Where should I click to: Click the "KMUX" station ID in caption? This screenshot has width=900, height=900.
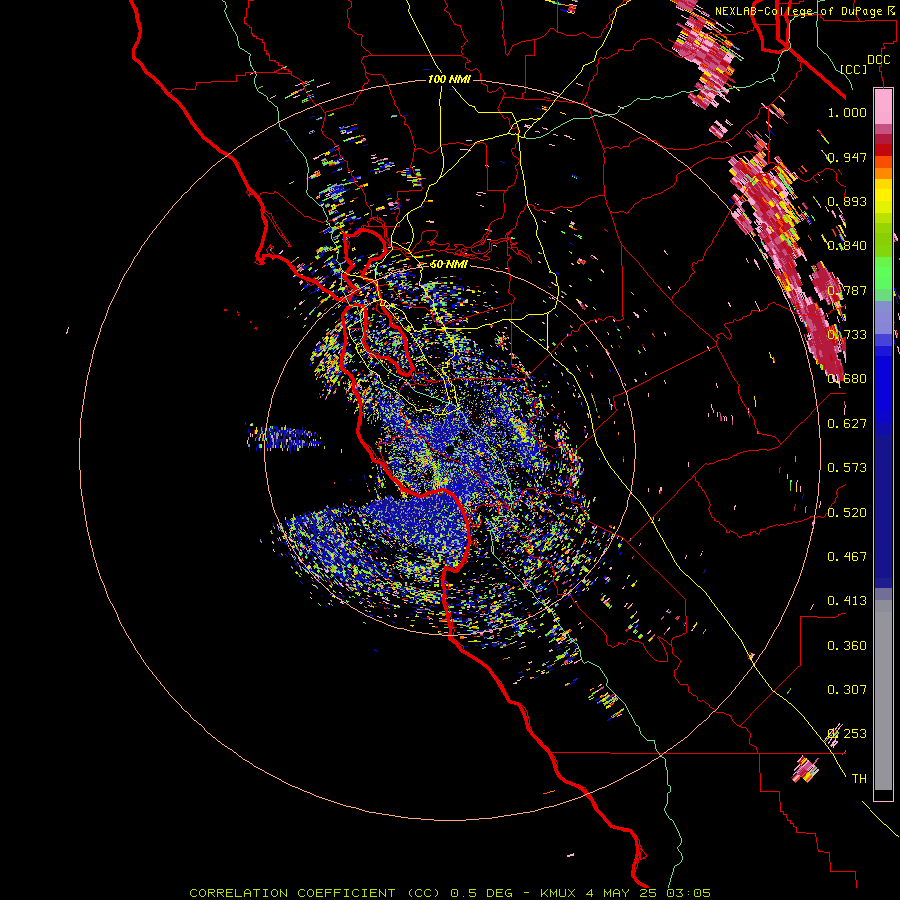[557, 893]
